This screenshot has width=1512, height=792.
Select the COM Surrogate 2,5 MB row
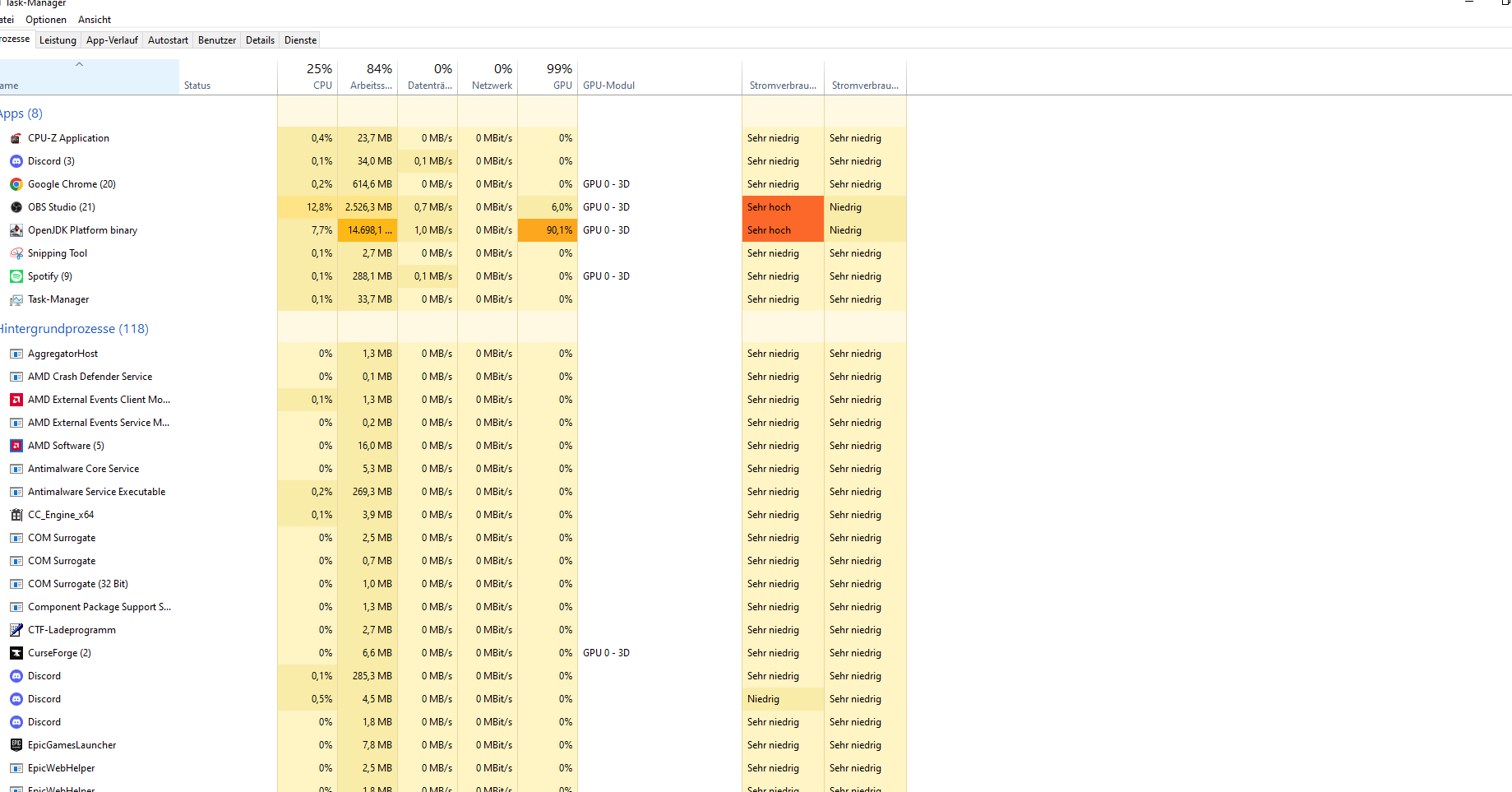453,538
